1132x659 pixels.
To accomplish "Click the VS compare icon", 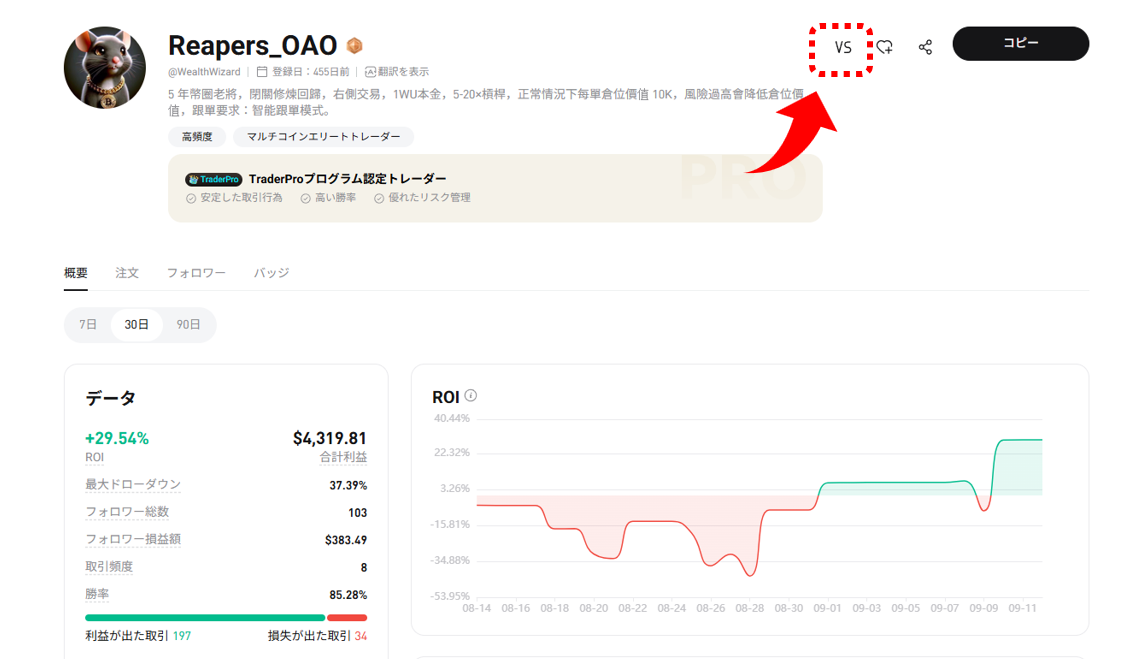I will click(x=842, y=47).
